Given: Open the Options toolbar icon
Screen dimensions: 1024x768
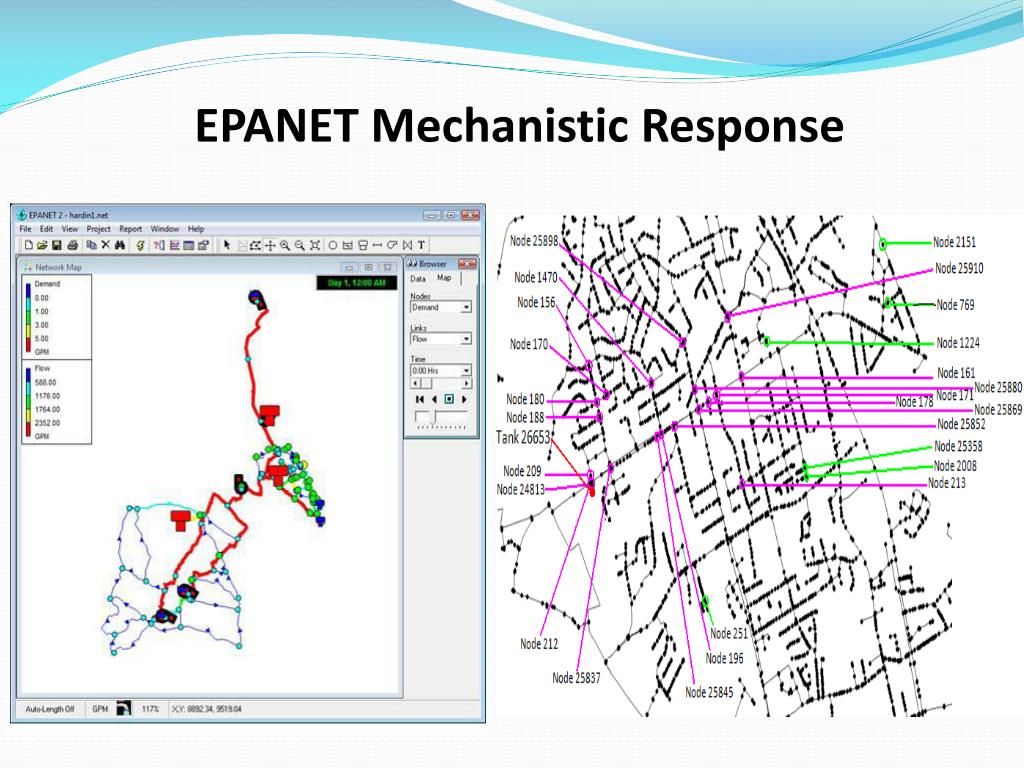Looking at the screenshot, I should click(x=203, y=246).
